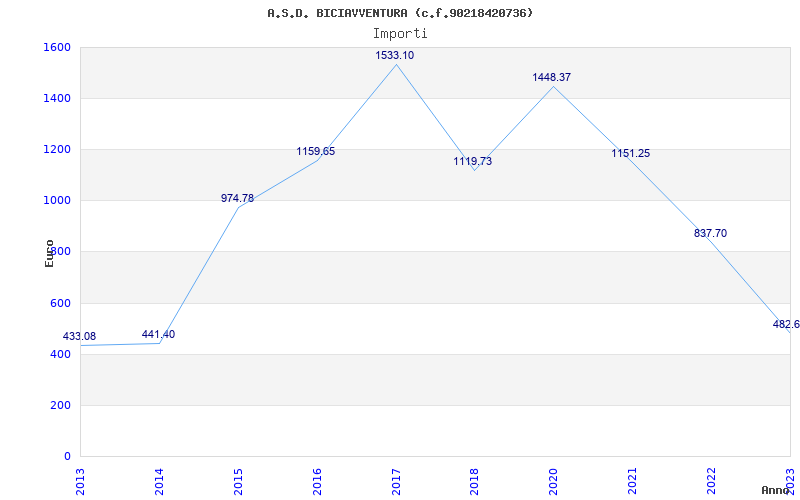
Task: Click the 2017 x-axis year label
Action: click(x=395, y=482)
